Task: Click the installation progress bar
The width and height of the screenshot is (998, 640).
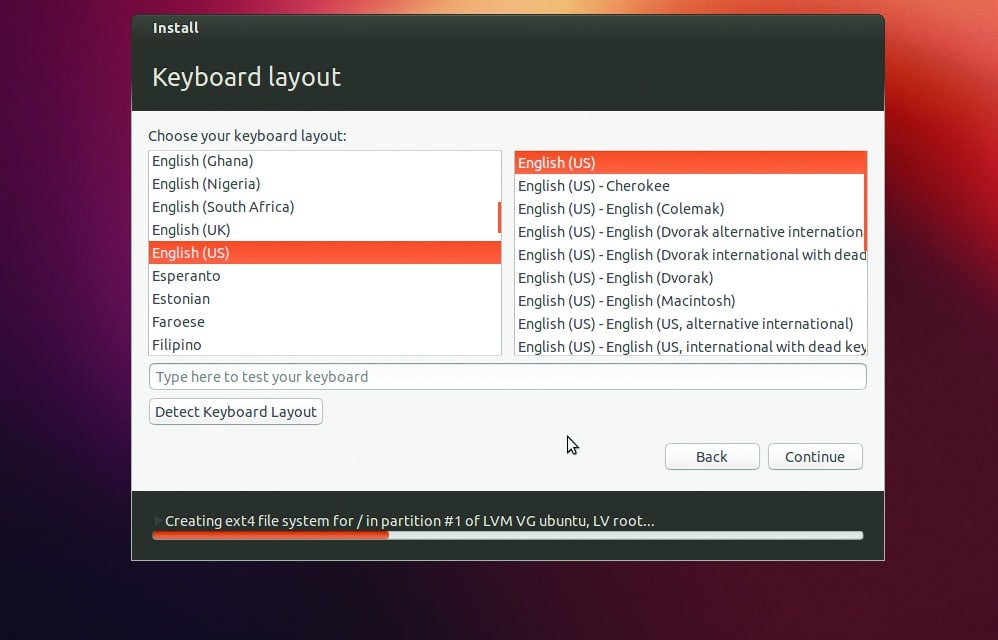Action: [x=507, y=535]
